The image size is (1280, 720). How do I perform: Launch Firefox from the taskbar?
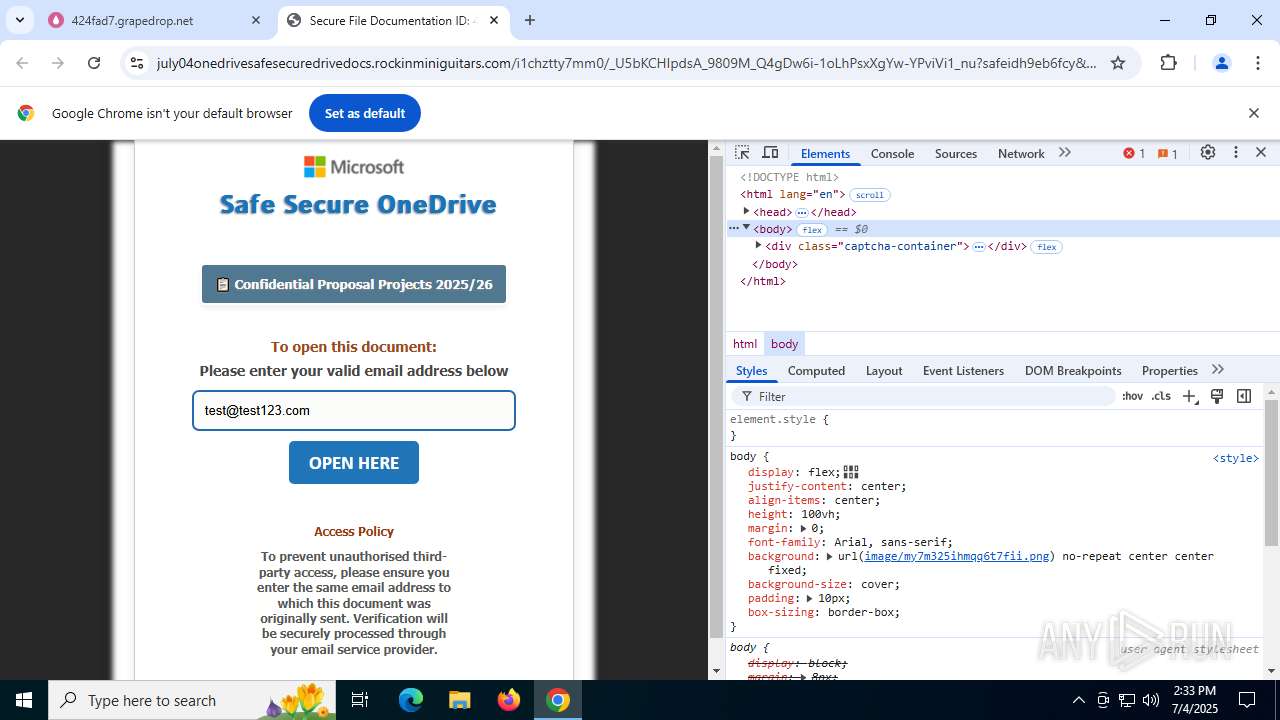click(509, 700)
